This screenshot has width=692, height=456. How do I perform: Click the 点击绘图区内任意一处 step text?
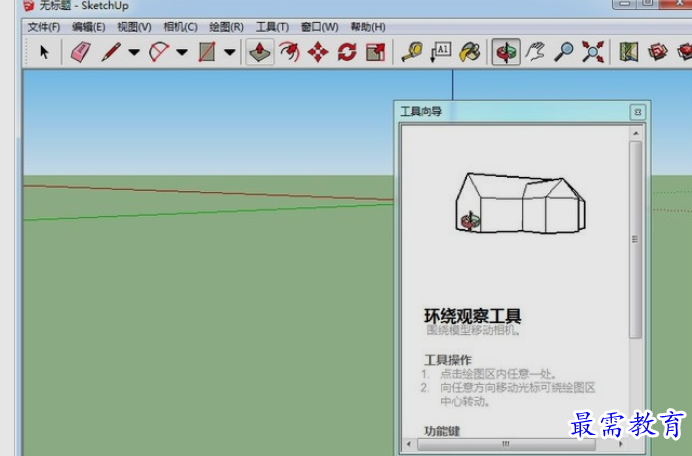(x=498, y=374)
